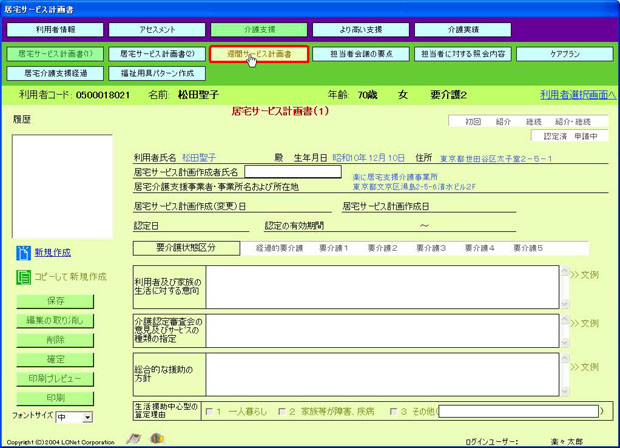This screenshot has width=620, height=448.
Task: Follow the 利用者選択画面へ link
Action: [578, 95]
